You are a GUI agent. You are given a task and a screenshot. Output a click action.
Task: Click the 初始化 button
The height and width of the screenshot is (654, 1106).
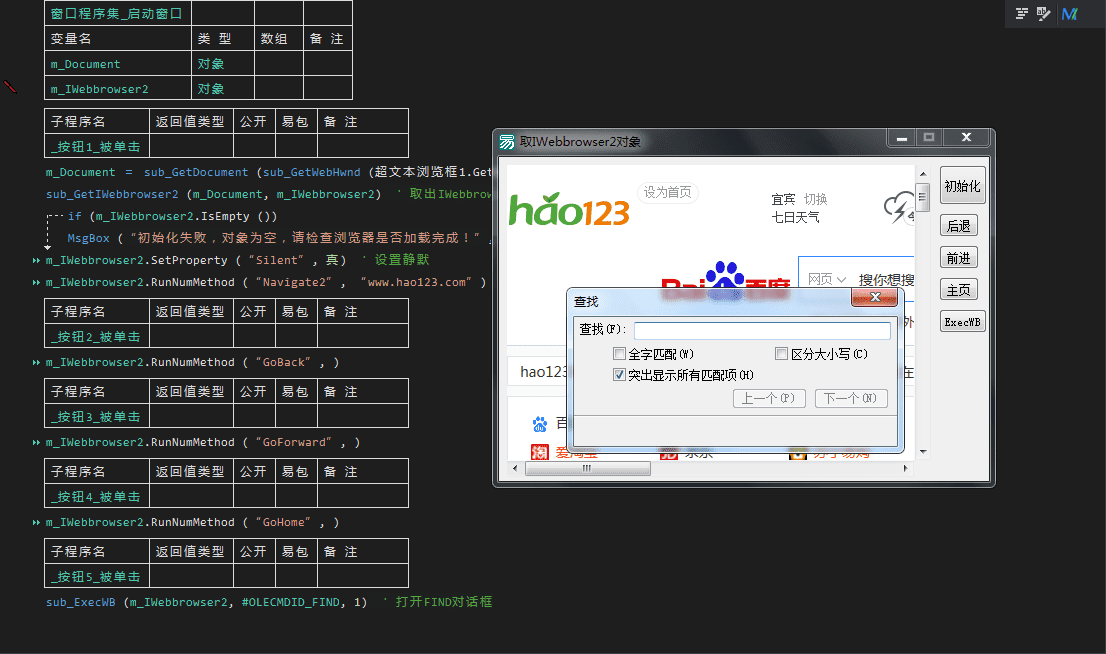point(961,185)
